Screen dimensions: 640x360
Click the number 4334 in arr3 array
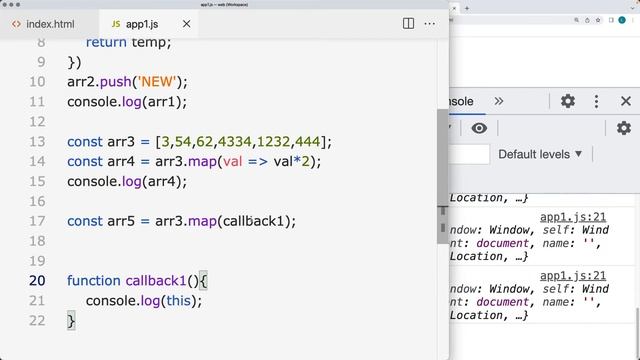[x=235, y=142]
